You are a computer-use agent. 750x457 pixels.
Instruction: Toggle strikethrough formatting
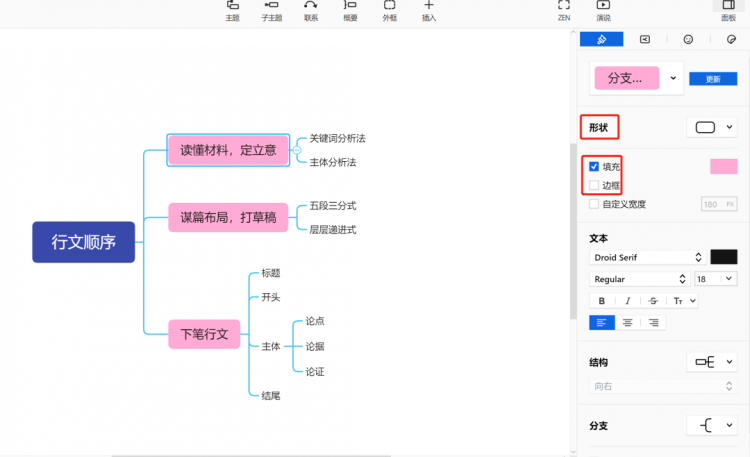point(653,301)
